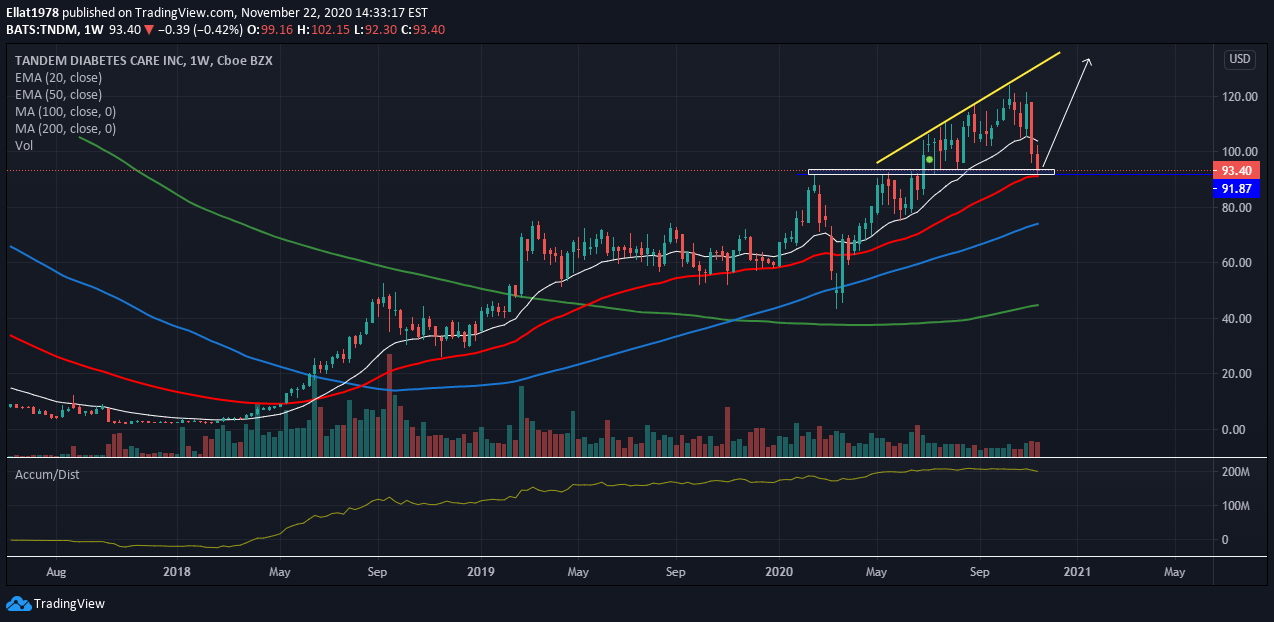Click the 2018 label on time axis
This screenshot has height=622, width=1274.
[177, 573]
